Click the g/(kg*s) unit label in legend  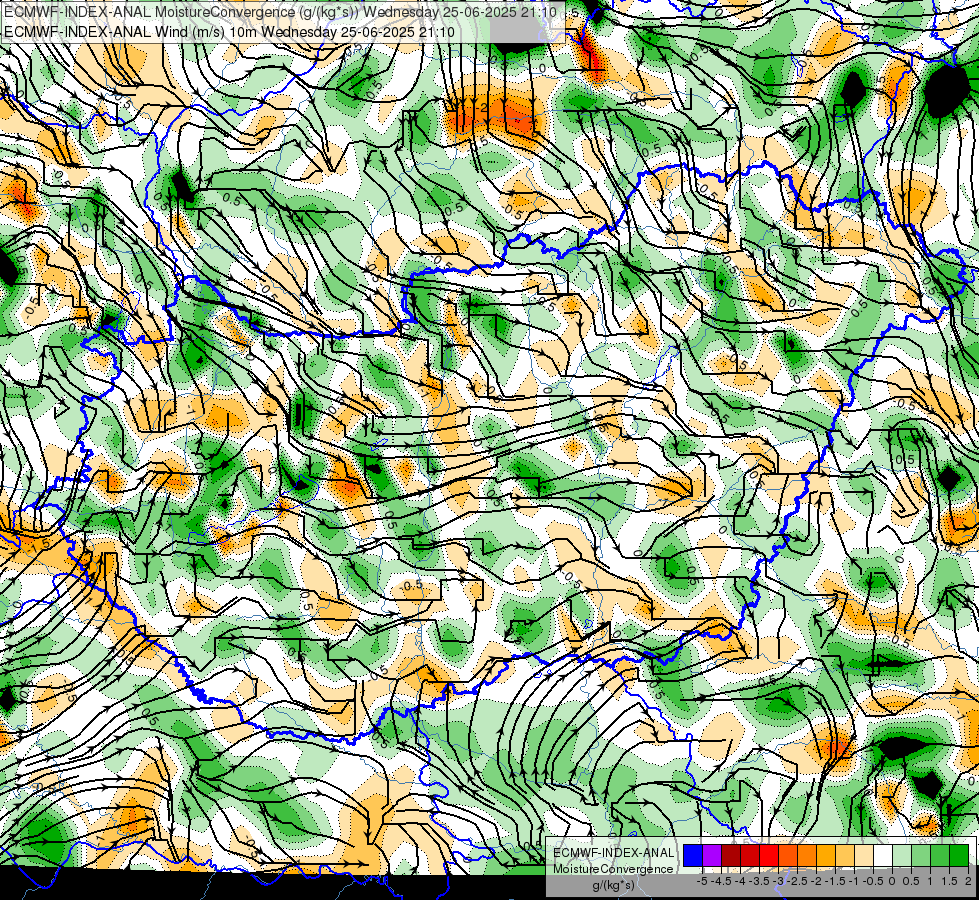[613, 886]
